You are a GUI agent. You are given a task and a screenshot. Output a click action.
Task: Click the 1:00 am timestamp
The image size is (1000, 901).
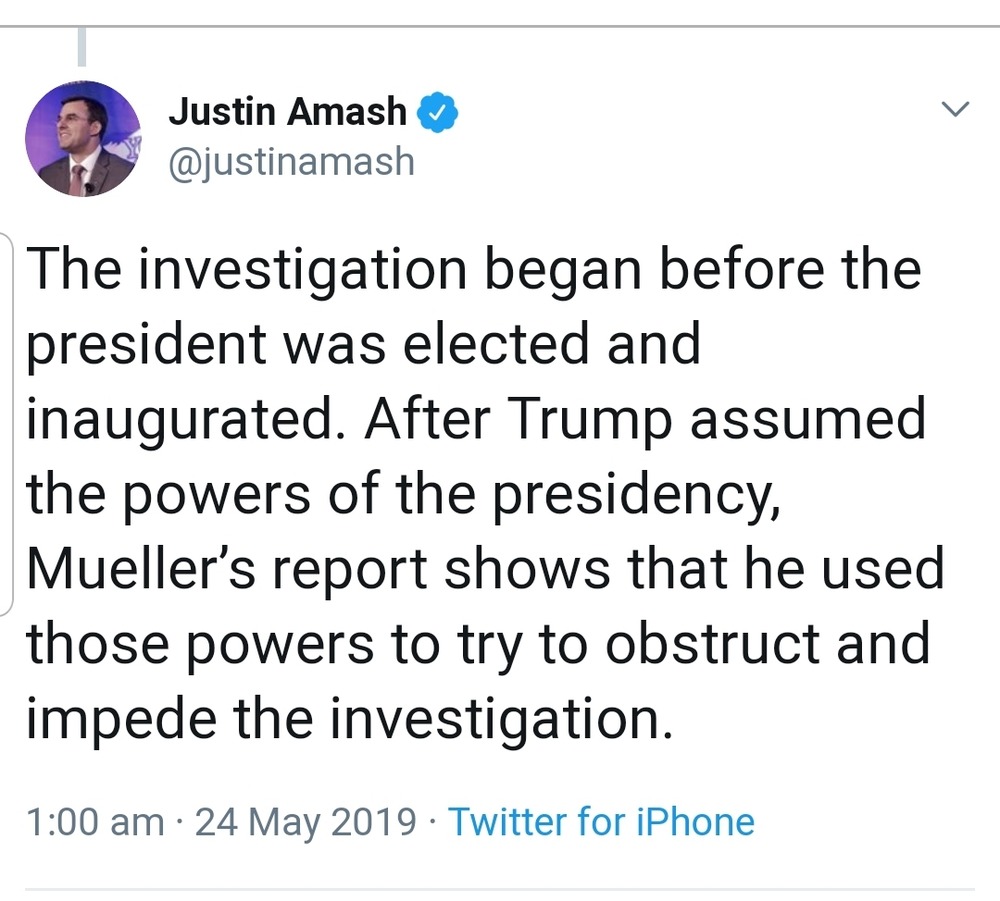pos(96,822)
